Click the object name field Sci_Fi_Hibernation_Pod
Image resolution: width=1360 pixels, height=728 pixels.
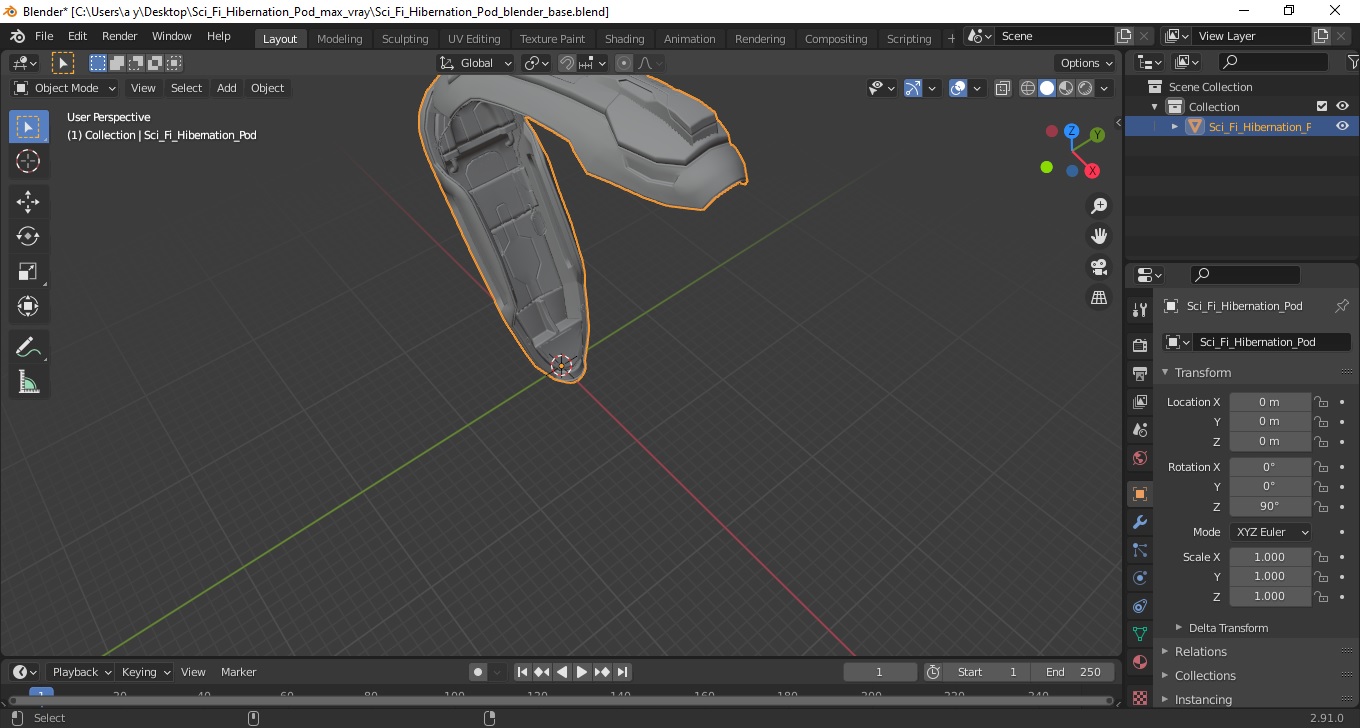pos(1270,342)
